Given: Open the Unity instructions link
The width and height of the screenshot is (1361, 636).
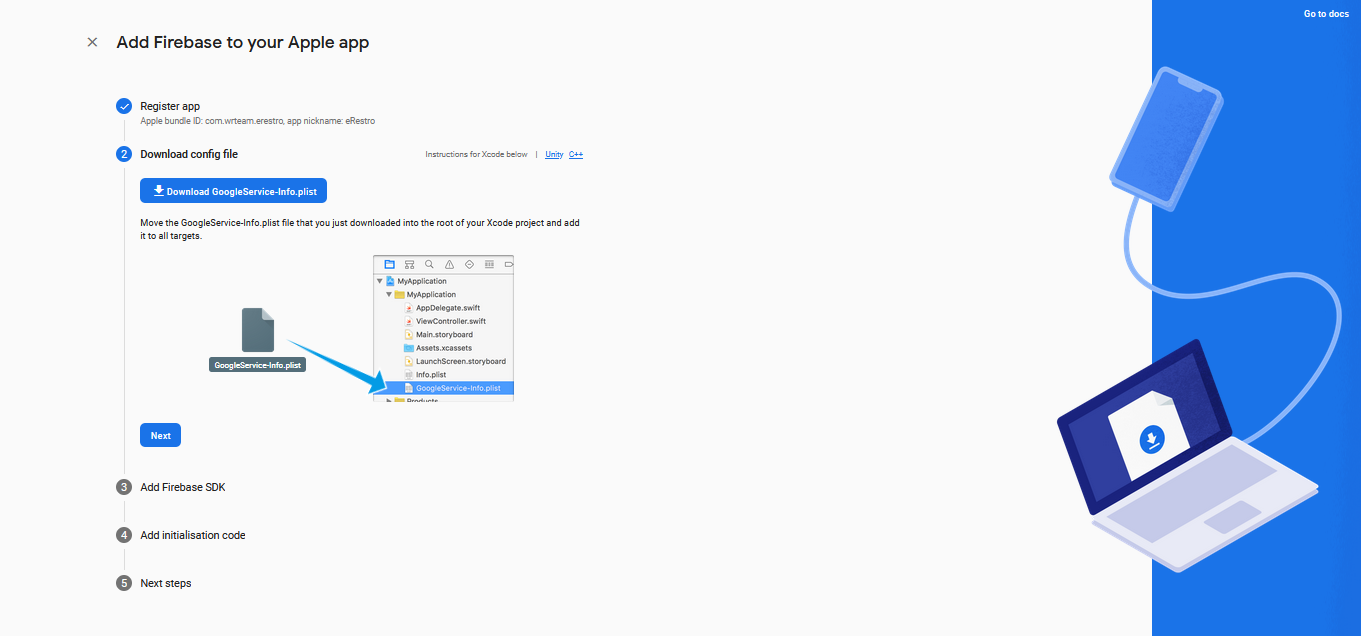Looking at the screenshot, I should [554, 155].
